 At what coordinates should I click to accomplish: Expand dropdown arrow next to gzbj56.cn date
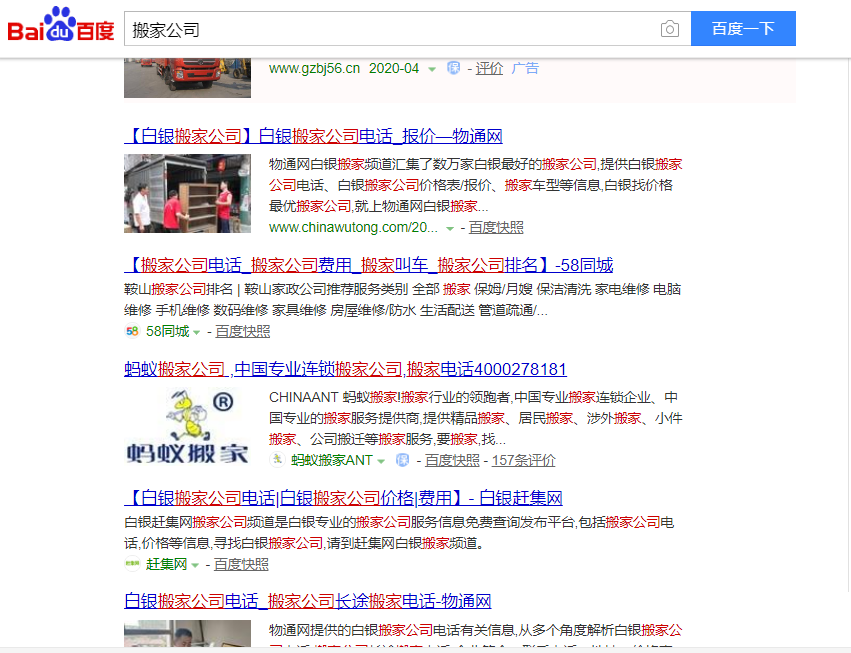(x=432, y=69)
